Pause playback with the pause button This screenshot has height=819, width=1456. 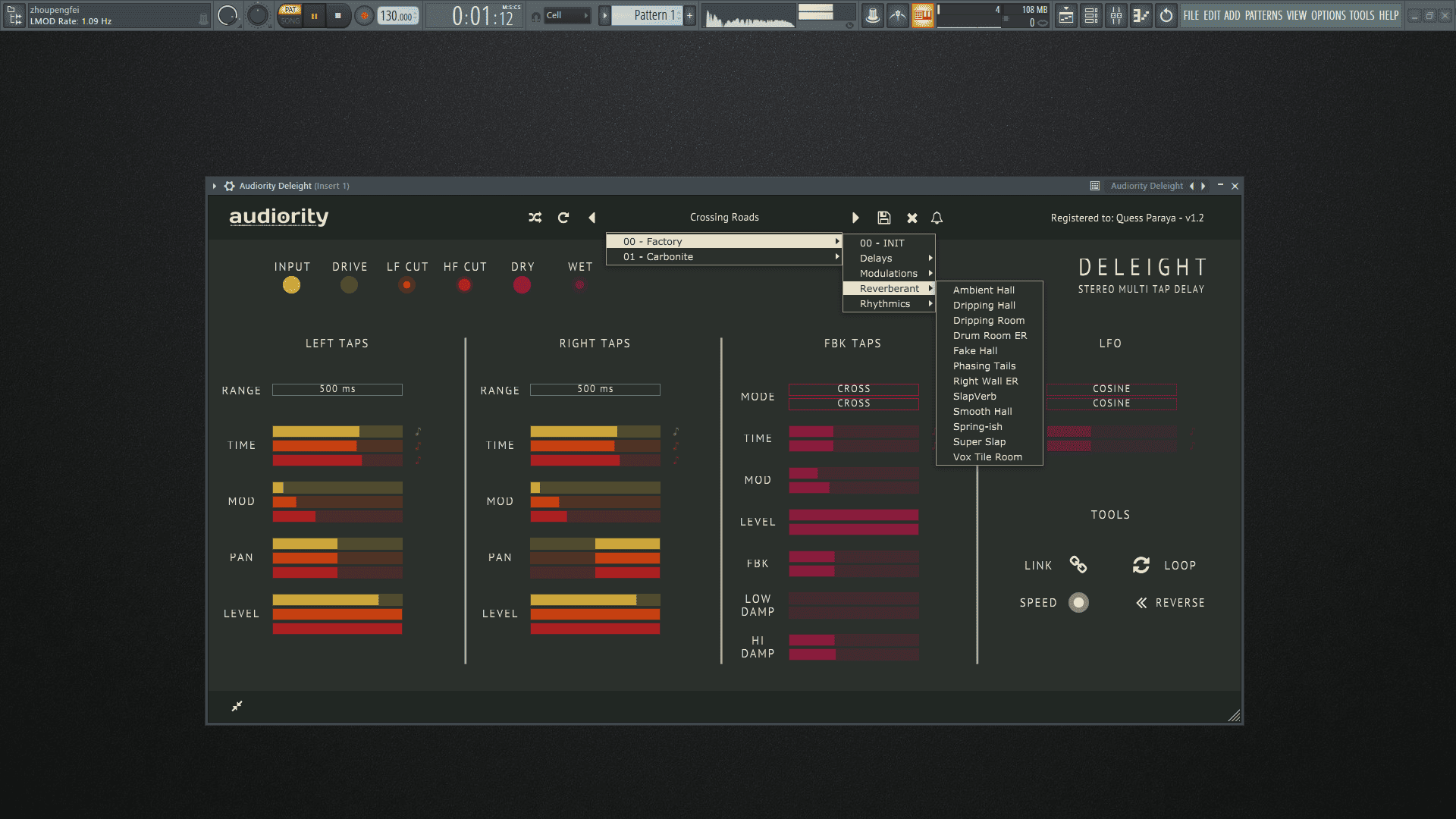pyautogui.click(x=314, y=15)
